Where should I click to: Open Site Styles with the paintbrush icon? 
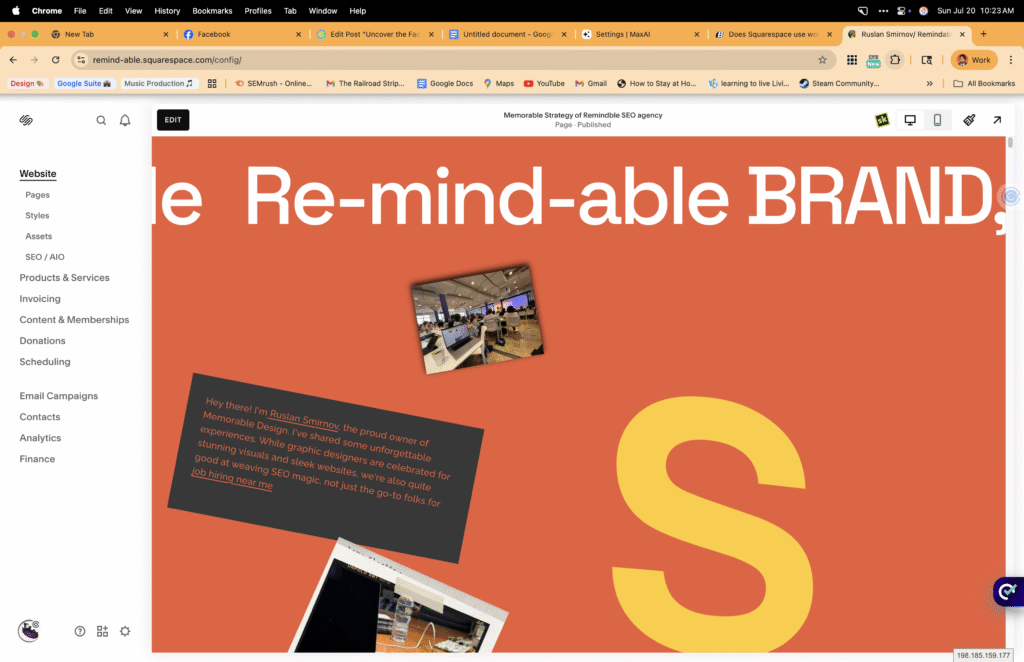[x=967, y=119]
